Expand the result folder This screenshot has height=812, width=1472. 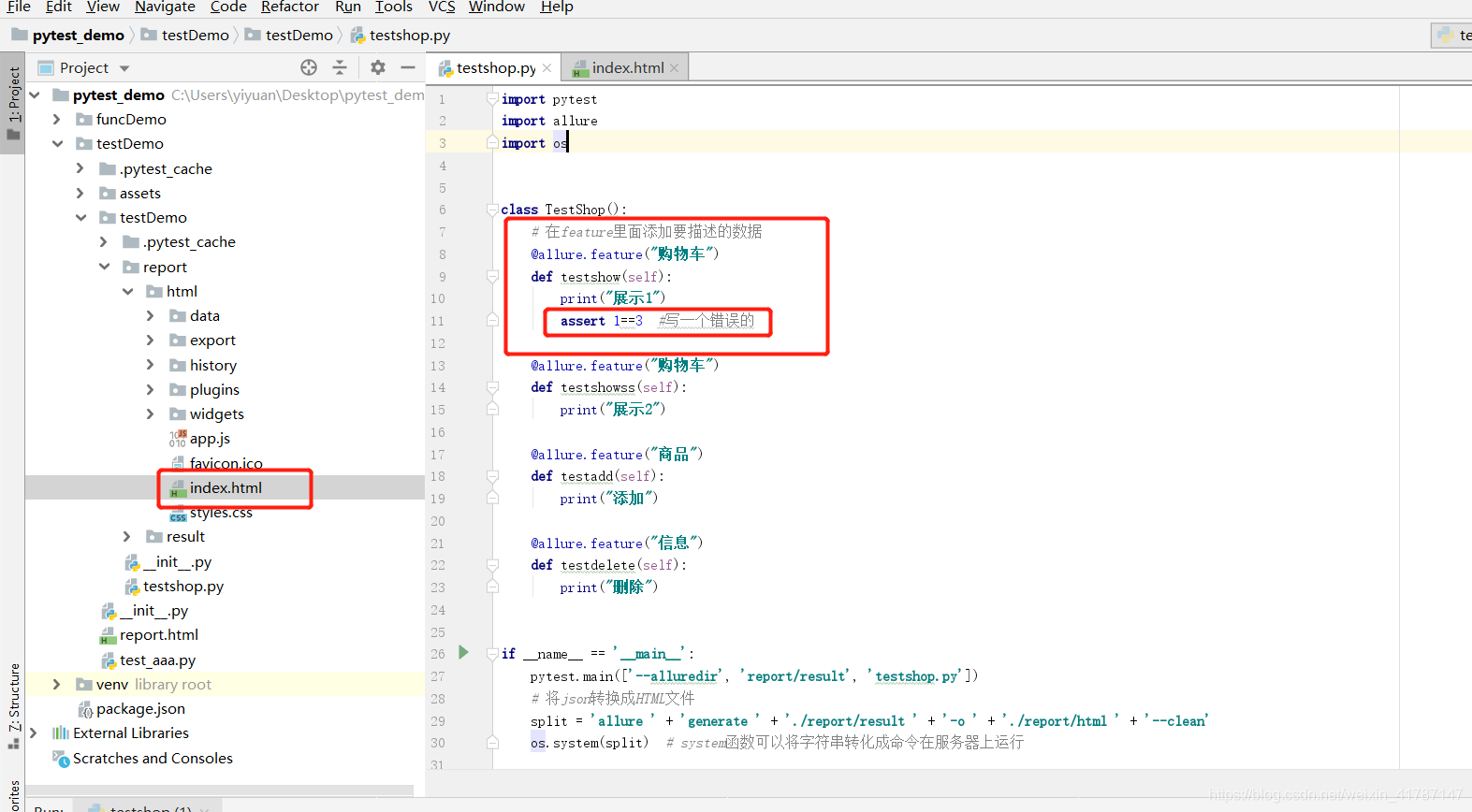(127, 536)
